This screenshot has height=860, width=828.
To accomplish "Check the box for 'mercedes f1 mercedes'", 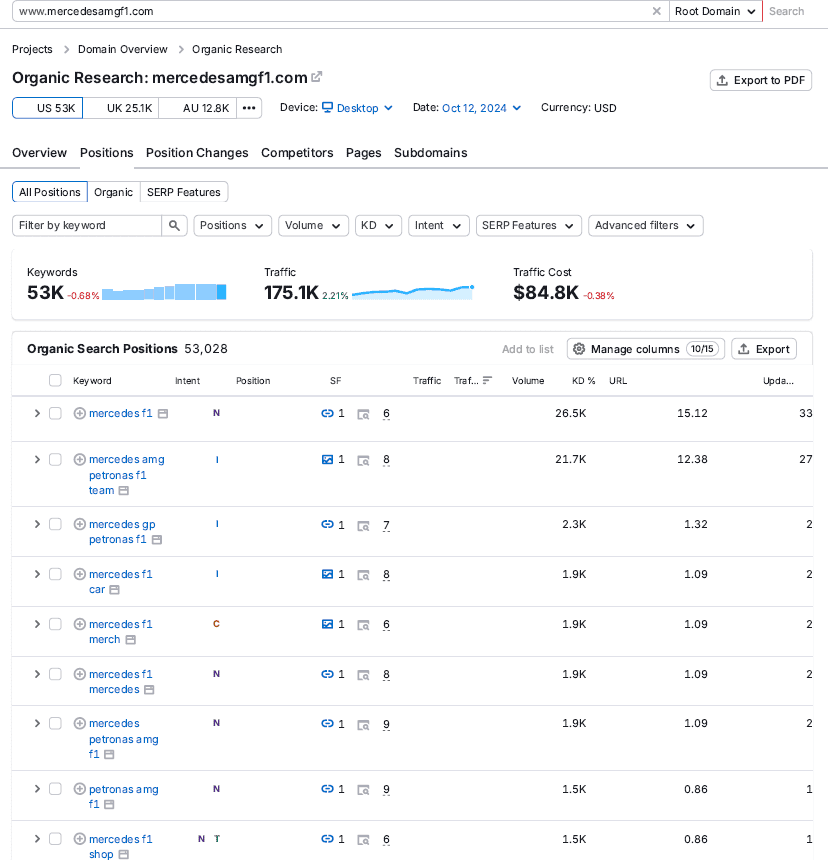I will point(55,674).
